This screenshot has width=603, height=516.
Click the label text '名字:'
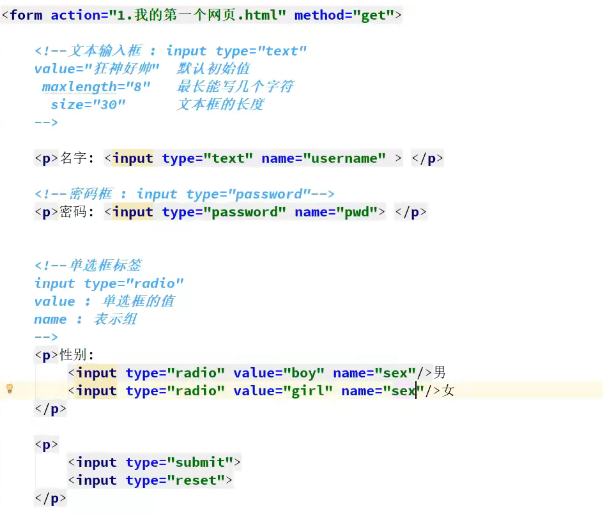click(x=77, y=158)
